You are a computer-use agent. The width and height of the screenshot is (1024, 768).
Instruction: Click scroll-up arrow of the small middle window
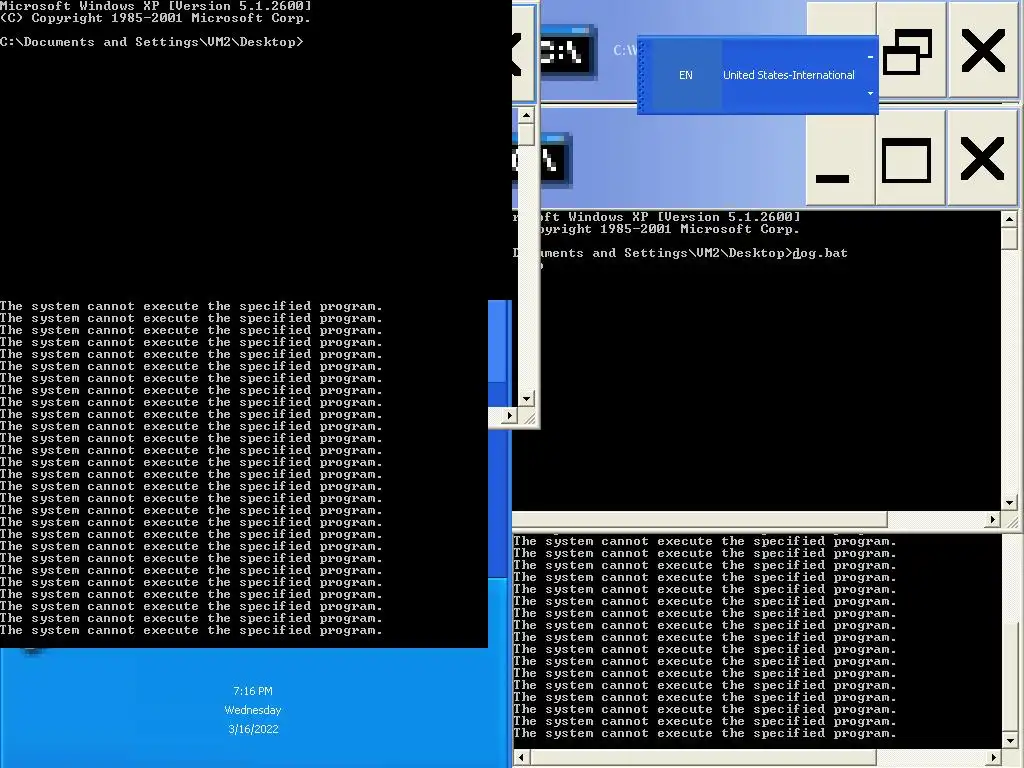click(526, 116)
